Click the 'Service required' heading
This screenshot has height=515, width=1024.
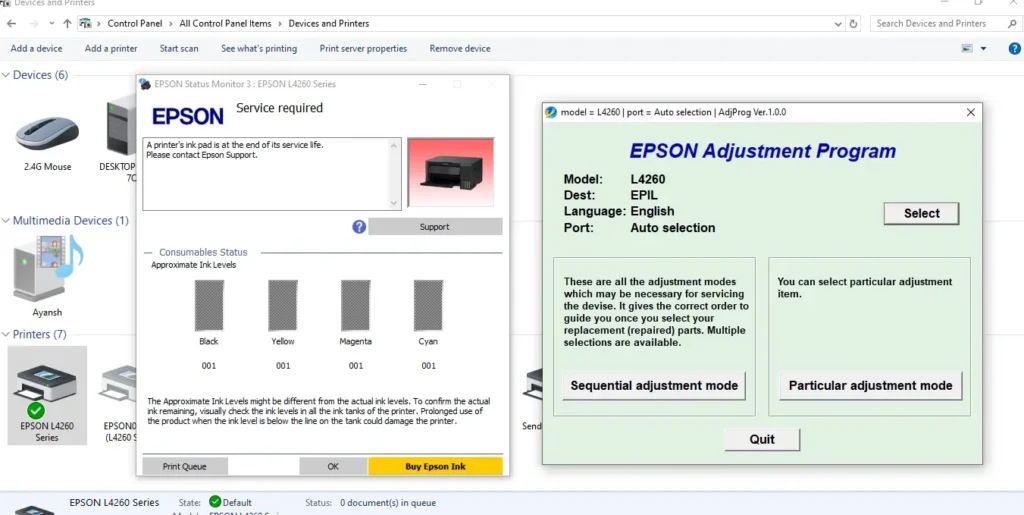(x=280, y=108)
